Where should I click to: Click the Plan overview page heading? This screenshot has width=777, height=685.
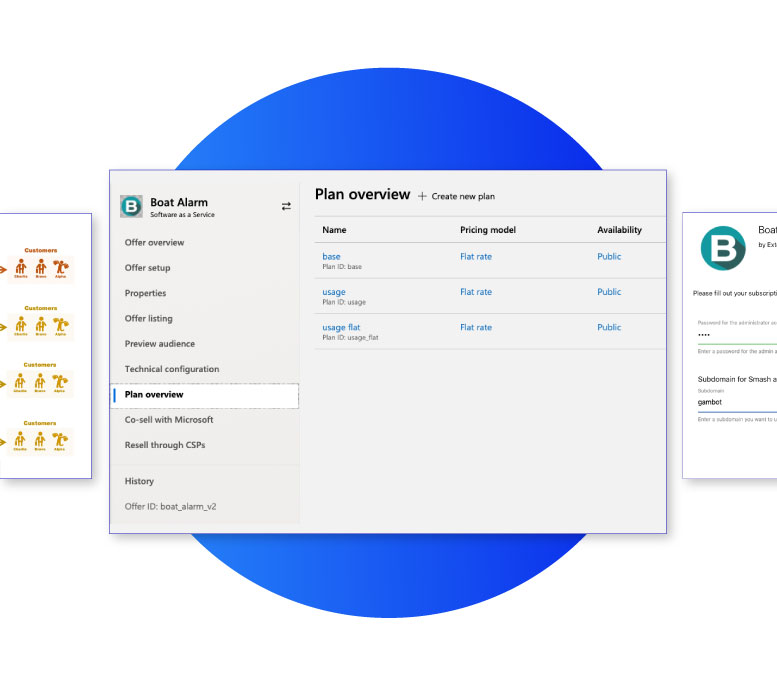[363, 194]
